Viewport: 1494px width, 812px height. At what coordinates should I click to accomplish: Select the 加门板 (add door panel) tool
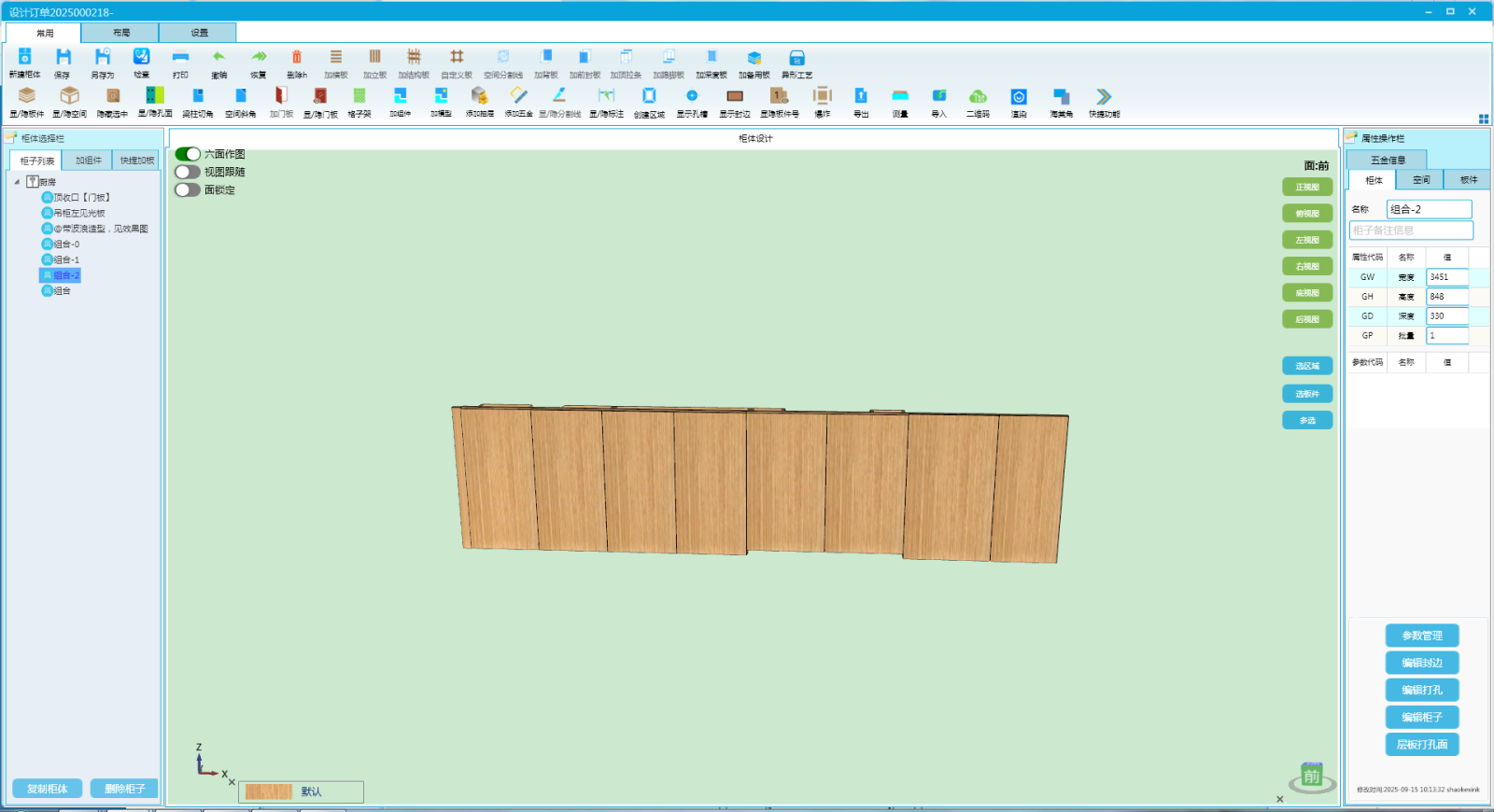281,97
